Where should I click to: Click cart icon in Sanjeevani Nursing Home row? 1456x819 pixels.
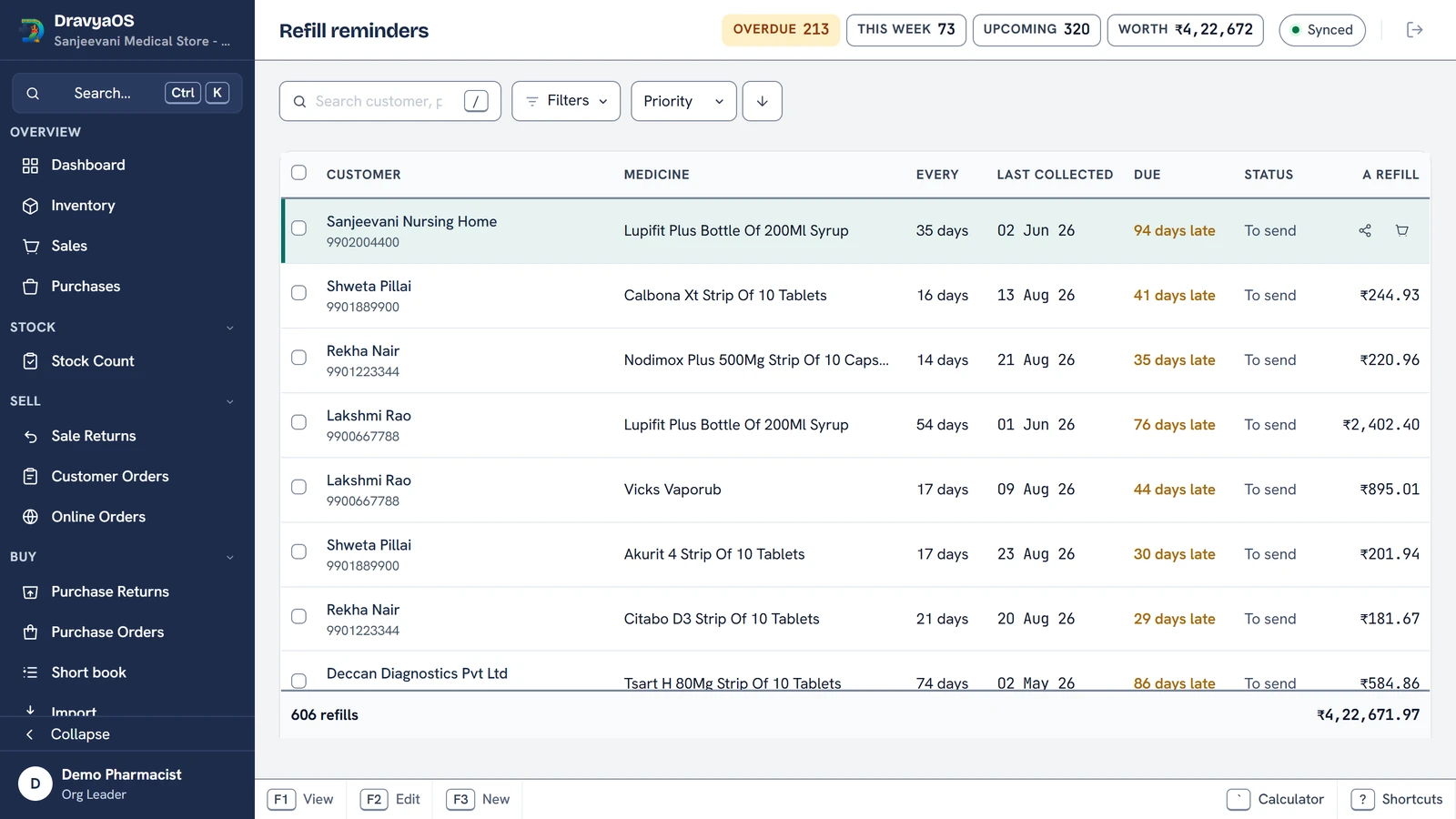(1402, 230)
